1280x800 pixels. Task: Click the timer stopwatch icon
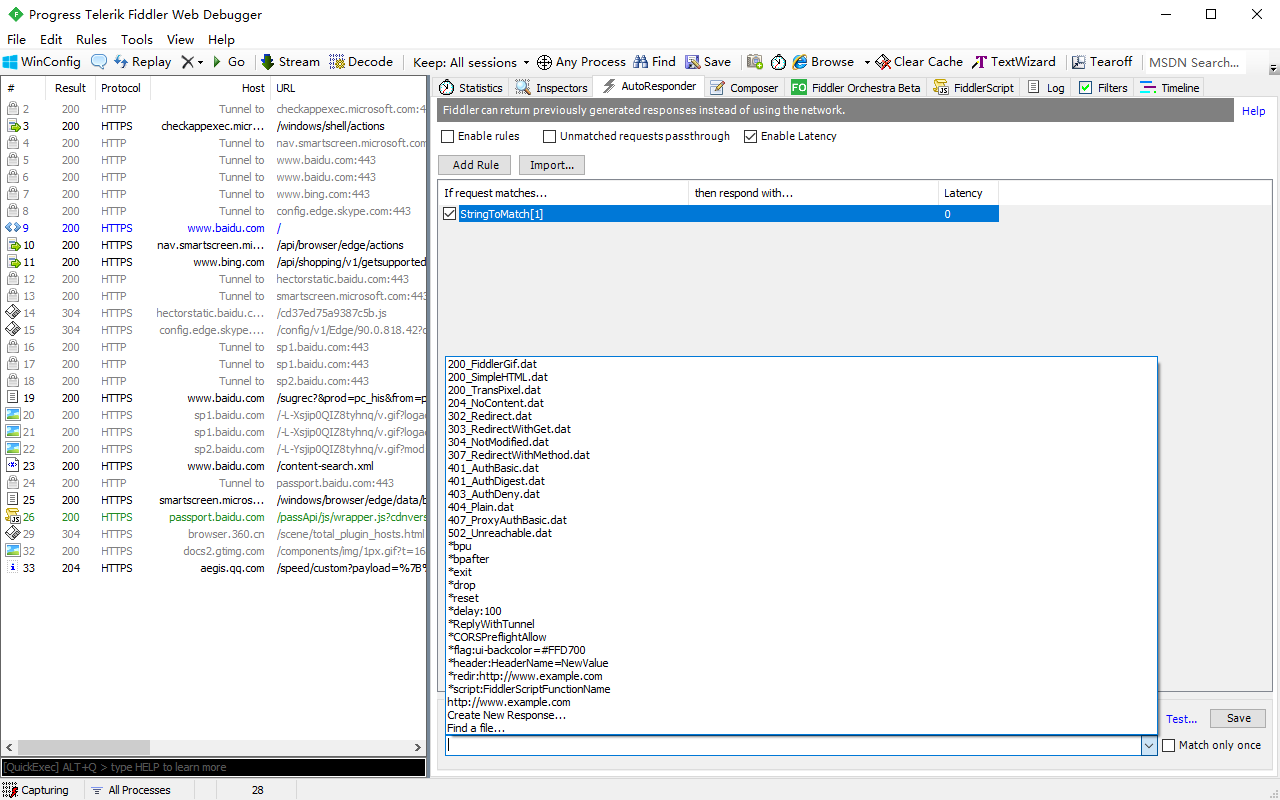point(778,62)
